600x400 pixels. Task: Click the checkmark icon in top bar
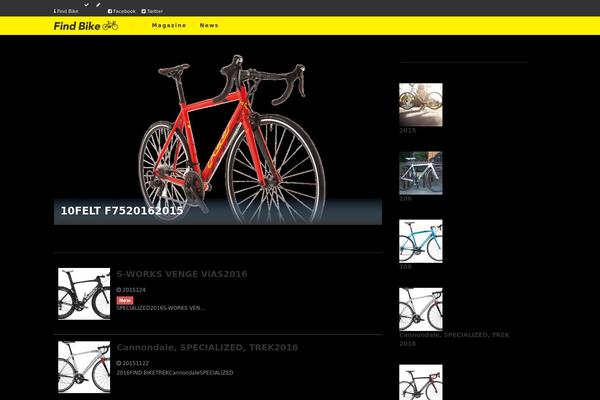[x=86, y=5]
